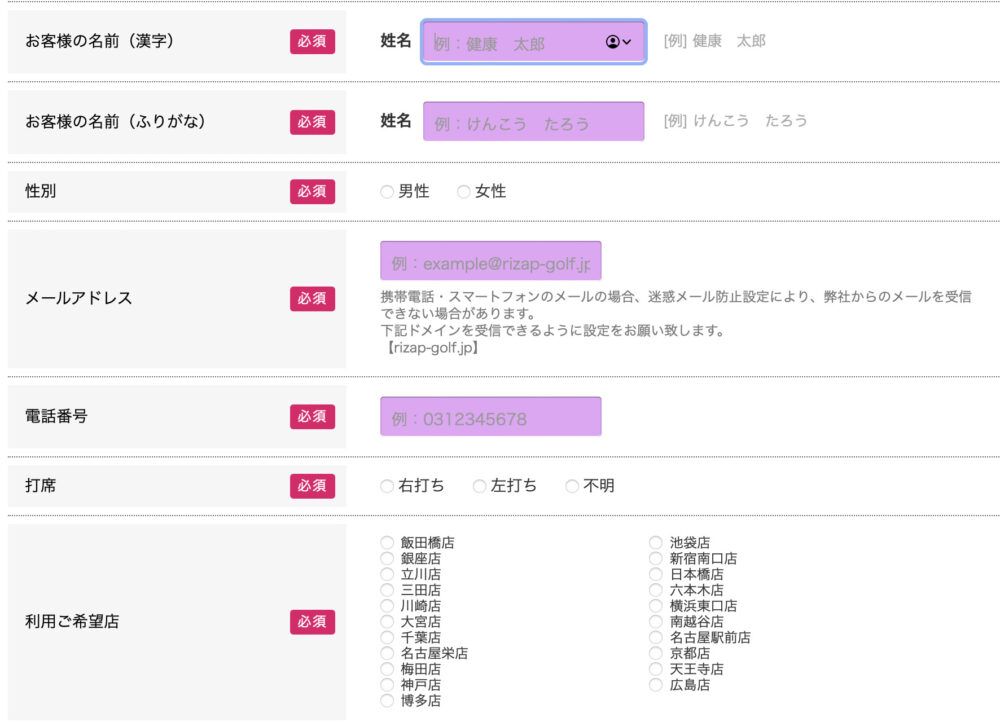
Task: Click the 電話番号 label
Action: (56, 416)
